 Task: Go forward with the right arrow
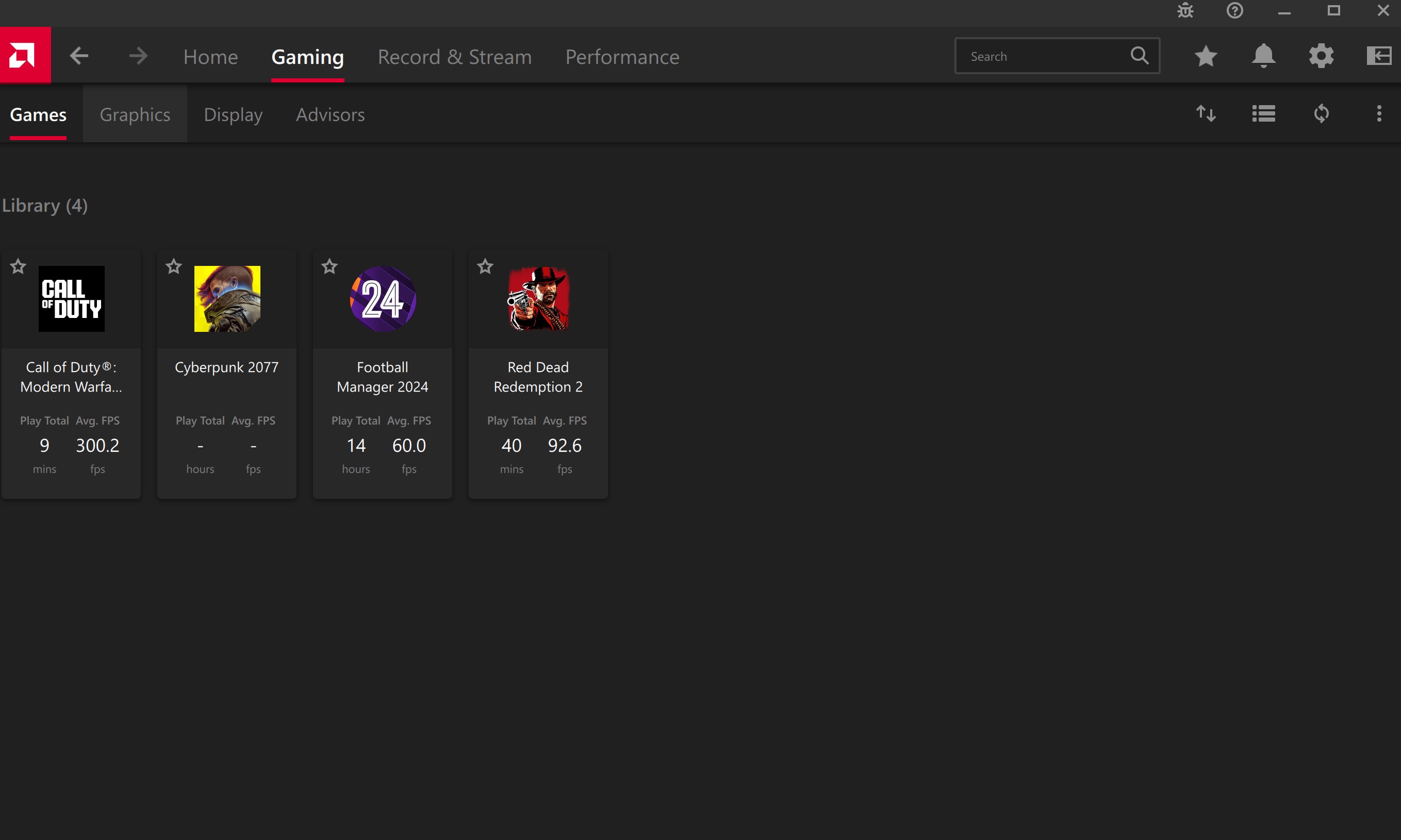click(138, 56)
